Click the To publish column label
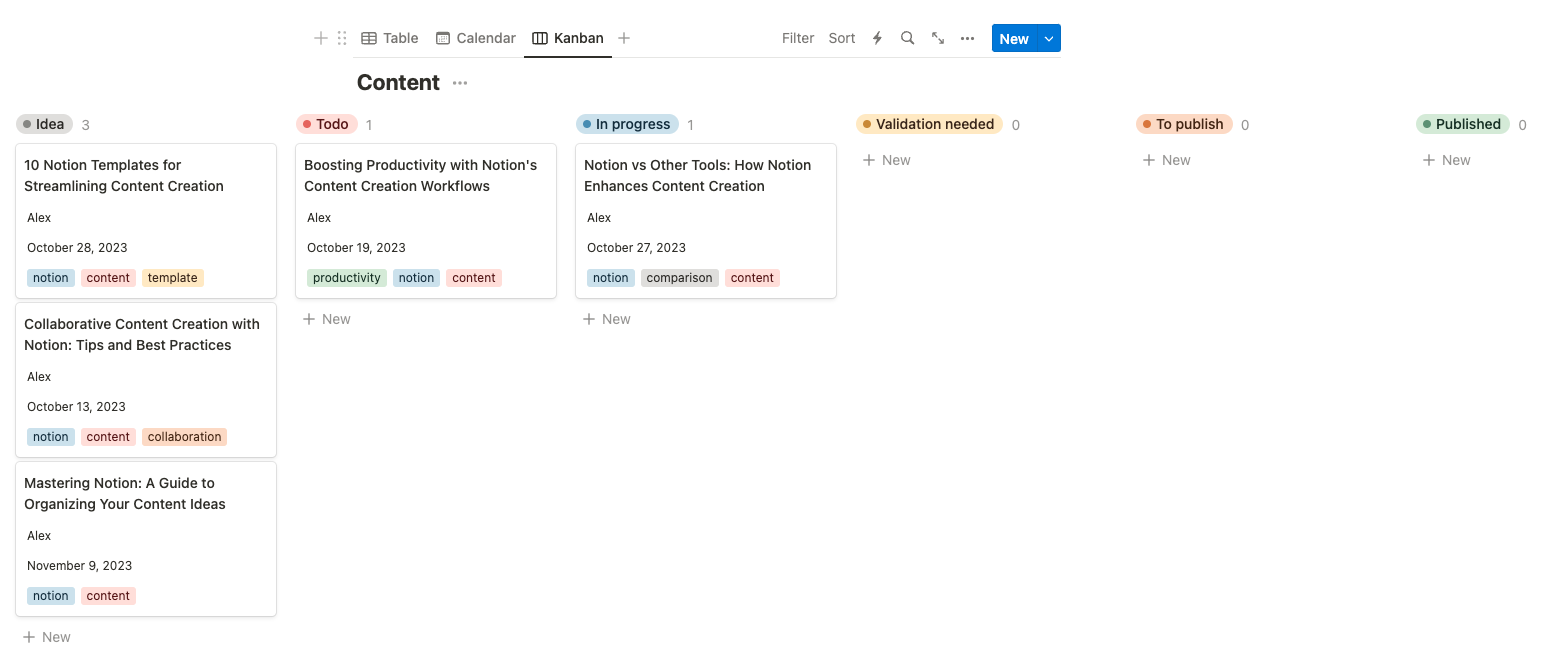Screen dimensions: 1562x655 tap(1184, 124)
